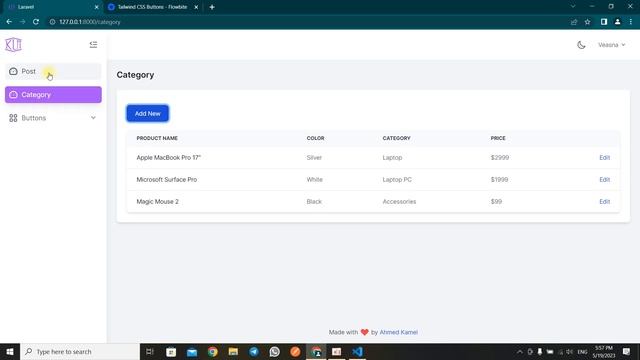Toggle dark mode with the moon icon

581,45
